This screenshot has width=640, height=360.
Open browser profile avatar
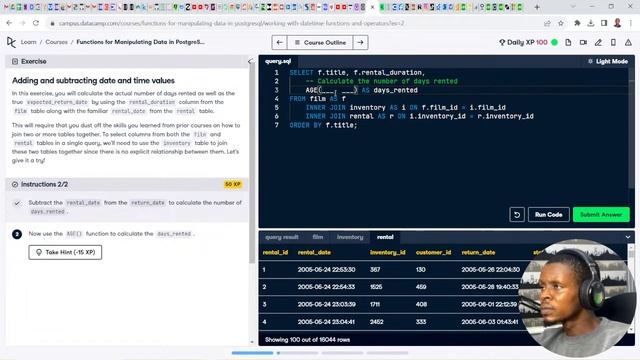point(618,23)
